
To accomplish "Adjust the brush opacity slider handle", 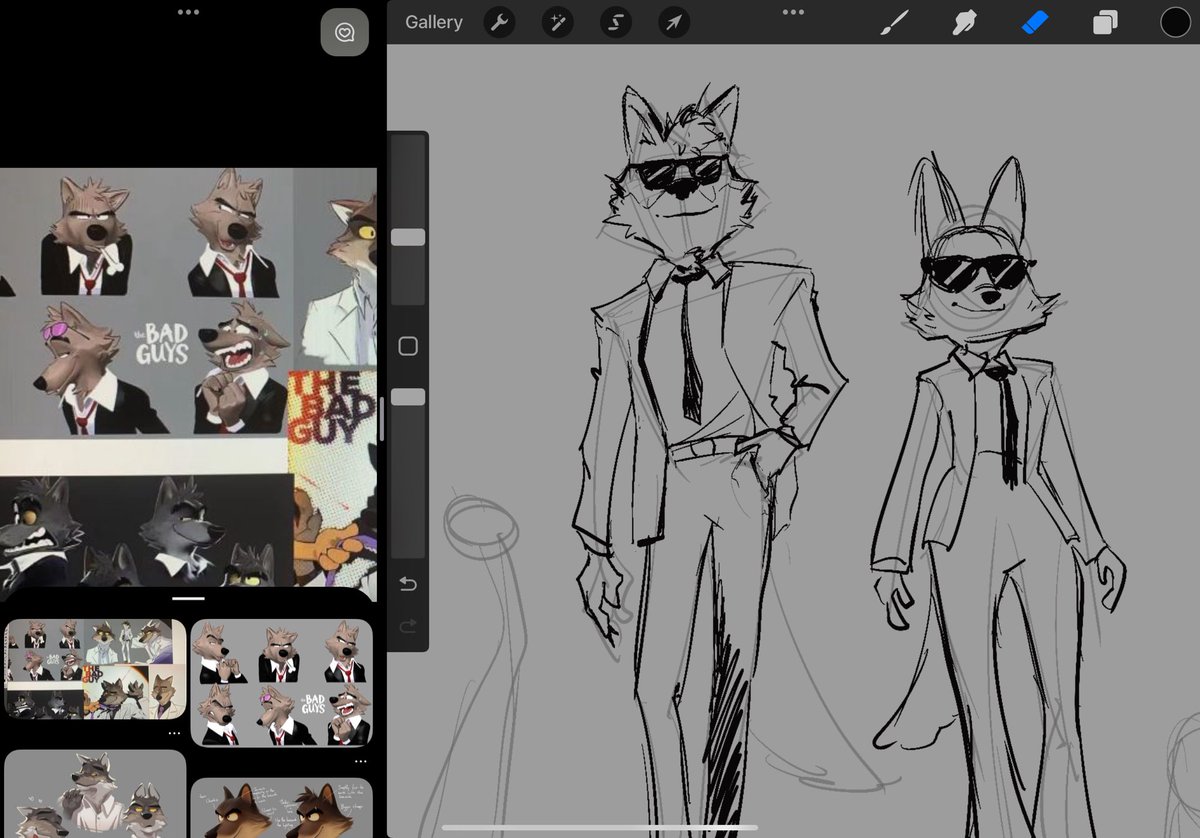I will click(x=408, y=397).
